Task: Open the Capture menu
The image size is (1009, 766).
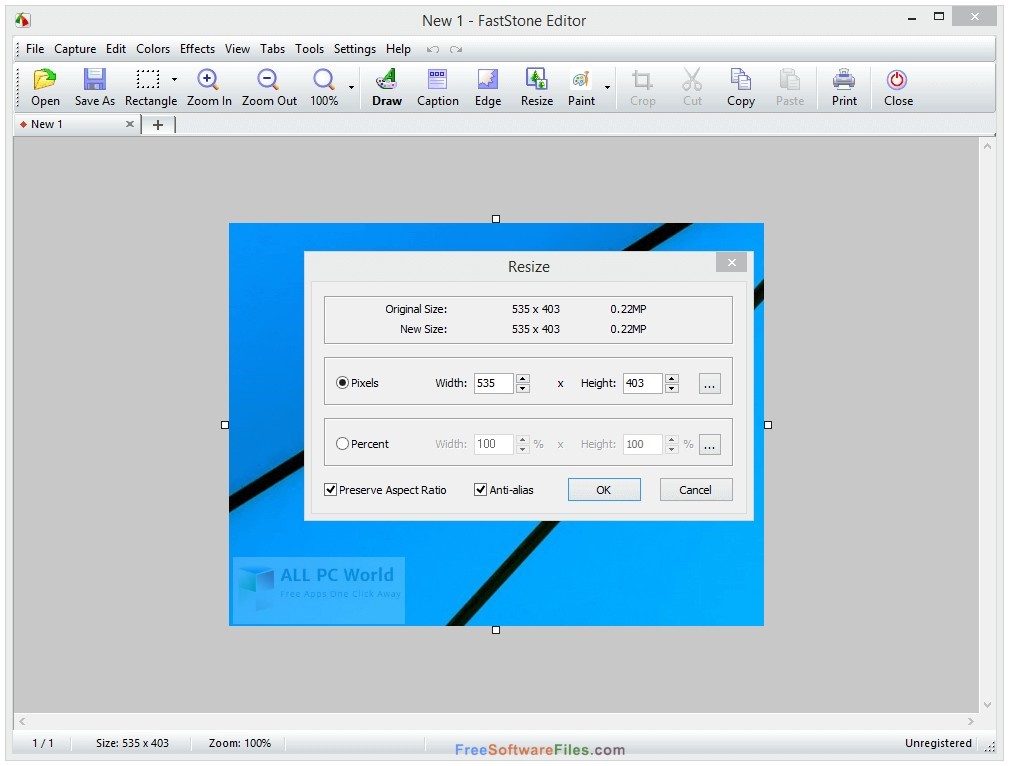Action: (75, 49)
